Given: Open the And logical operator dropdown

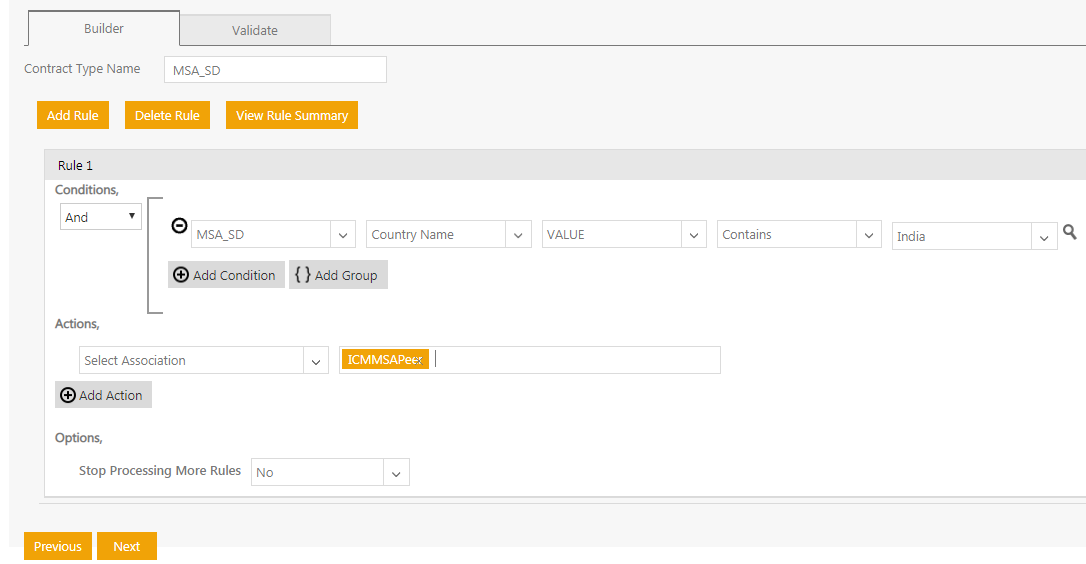Looking at the screenshot, I should tap(101, 217).
